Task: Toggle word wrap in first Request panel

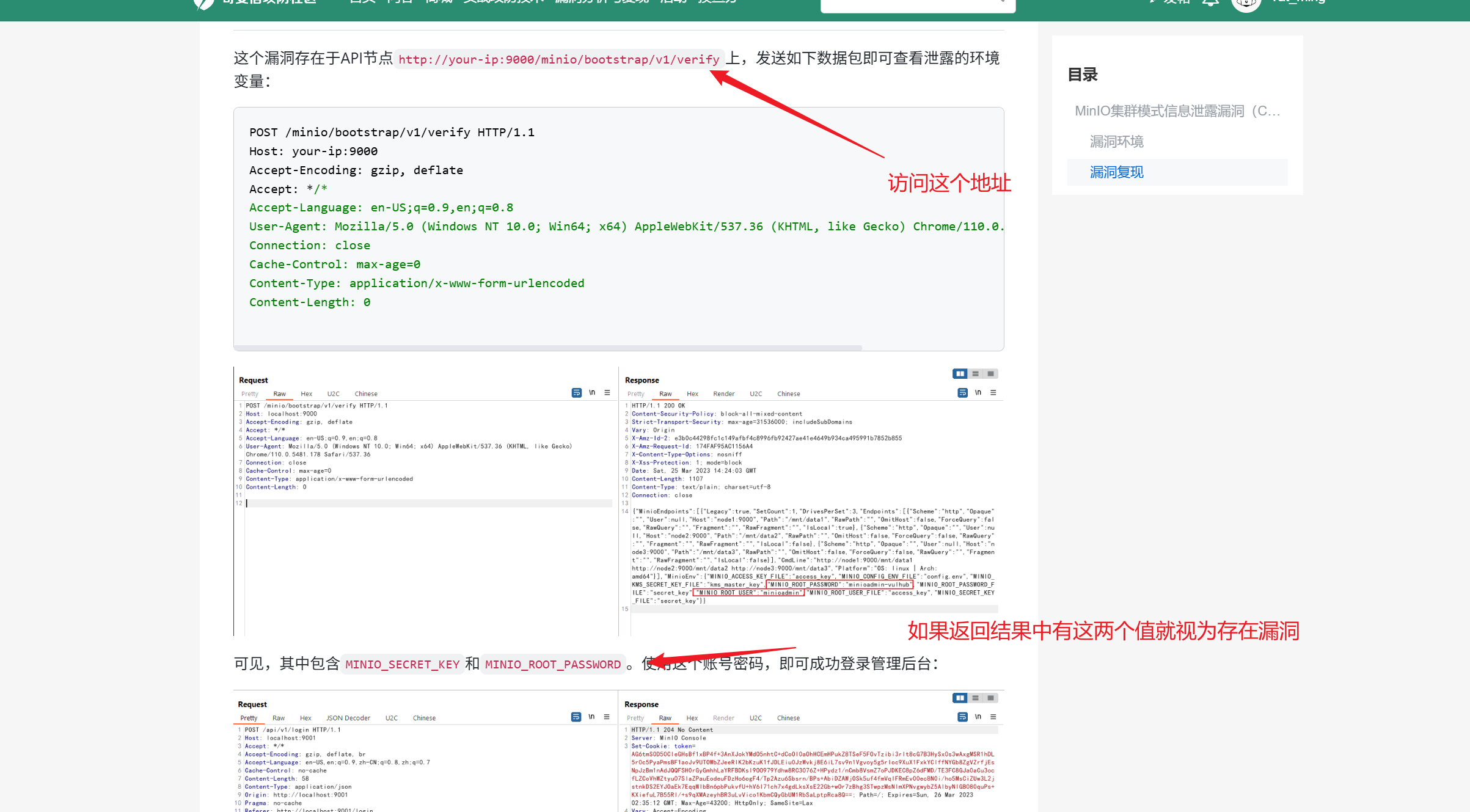Action: click(x=576, y=393)
